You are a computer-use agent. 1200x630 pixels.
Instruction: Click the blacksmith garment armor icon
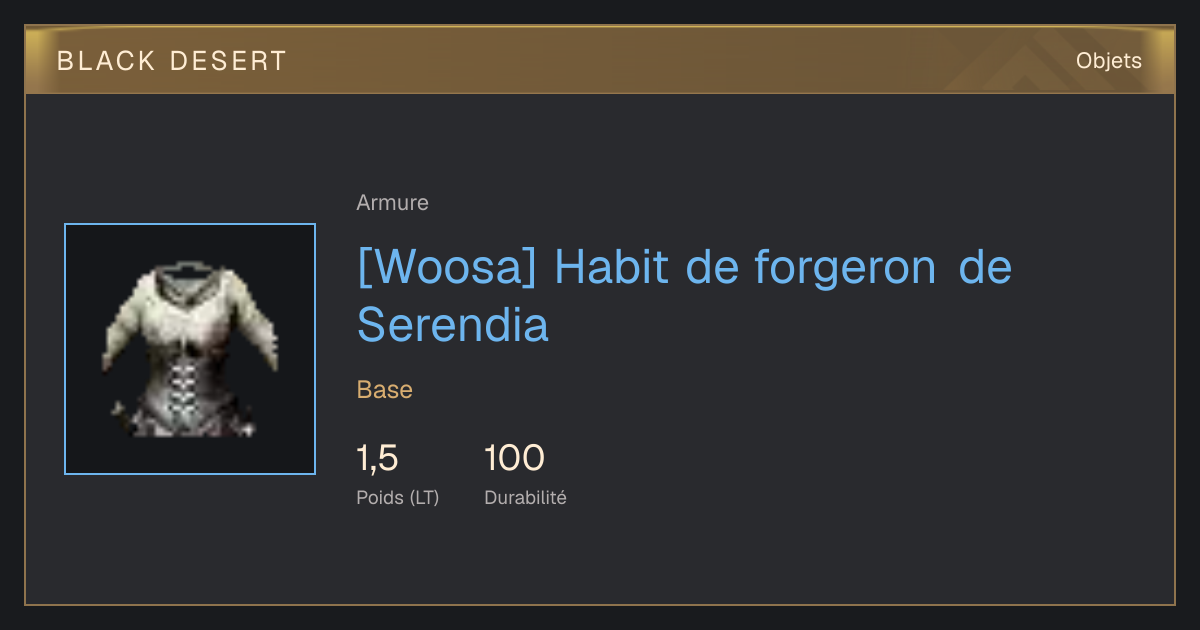click(x=190, y=349)
